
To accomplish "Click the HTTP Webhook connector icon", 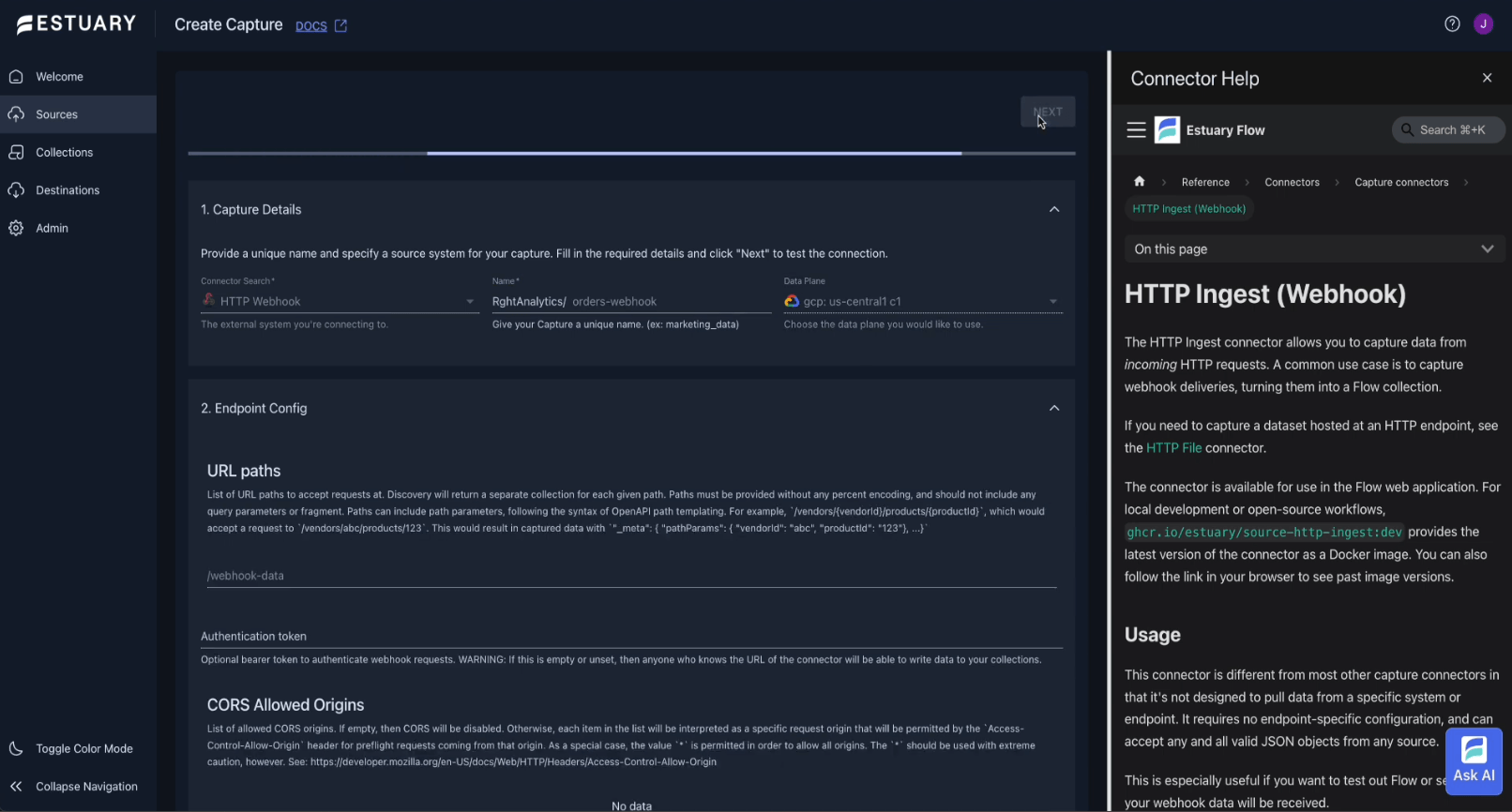I will coord(208,300).
